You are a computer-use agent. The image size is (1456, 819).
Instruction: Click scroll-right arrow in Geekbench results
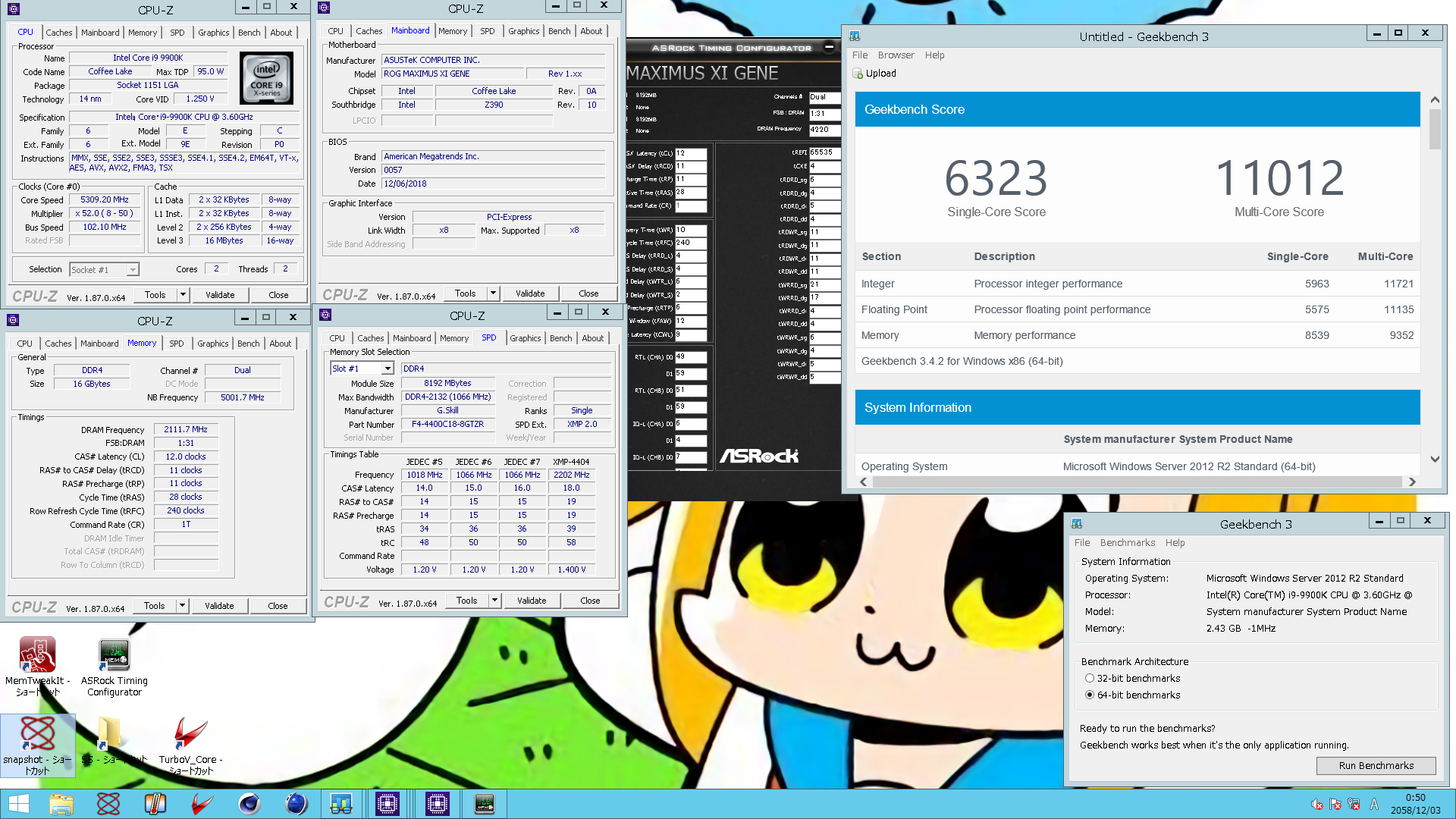[x=1411, y=482]
